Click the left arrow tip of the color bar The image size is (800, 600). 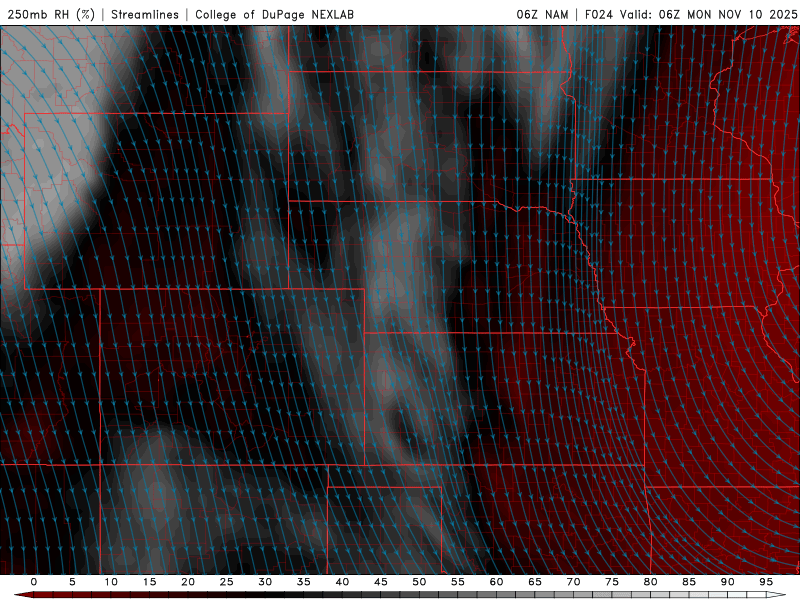(x=22, y=595)
